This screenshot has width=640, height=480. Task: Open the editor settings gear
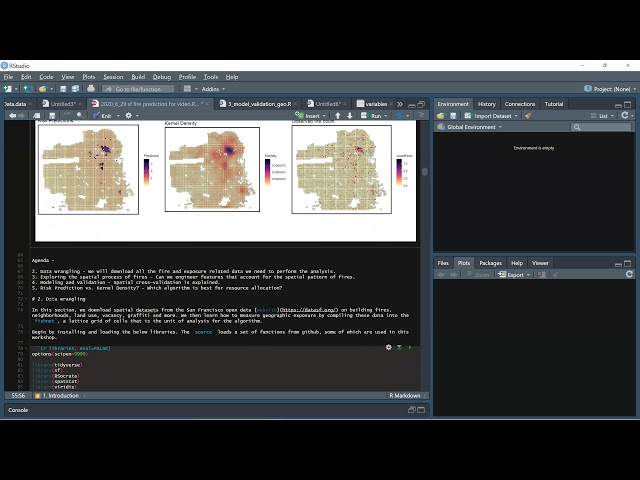click(x=129, y=116)
